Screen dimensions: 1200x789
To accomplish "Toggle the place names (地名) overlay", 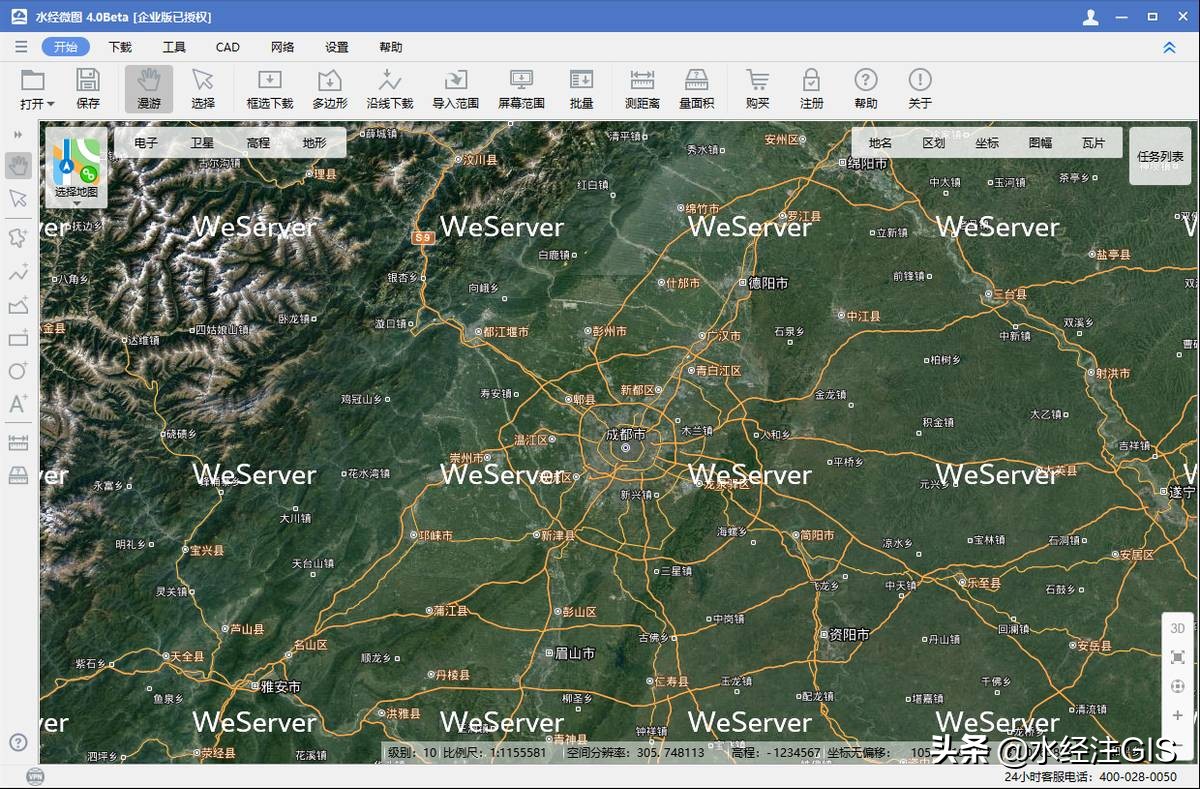I will coord(880,143).
